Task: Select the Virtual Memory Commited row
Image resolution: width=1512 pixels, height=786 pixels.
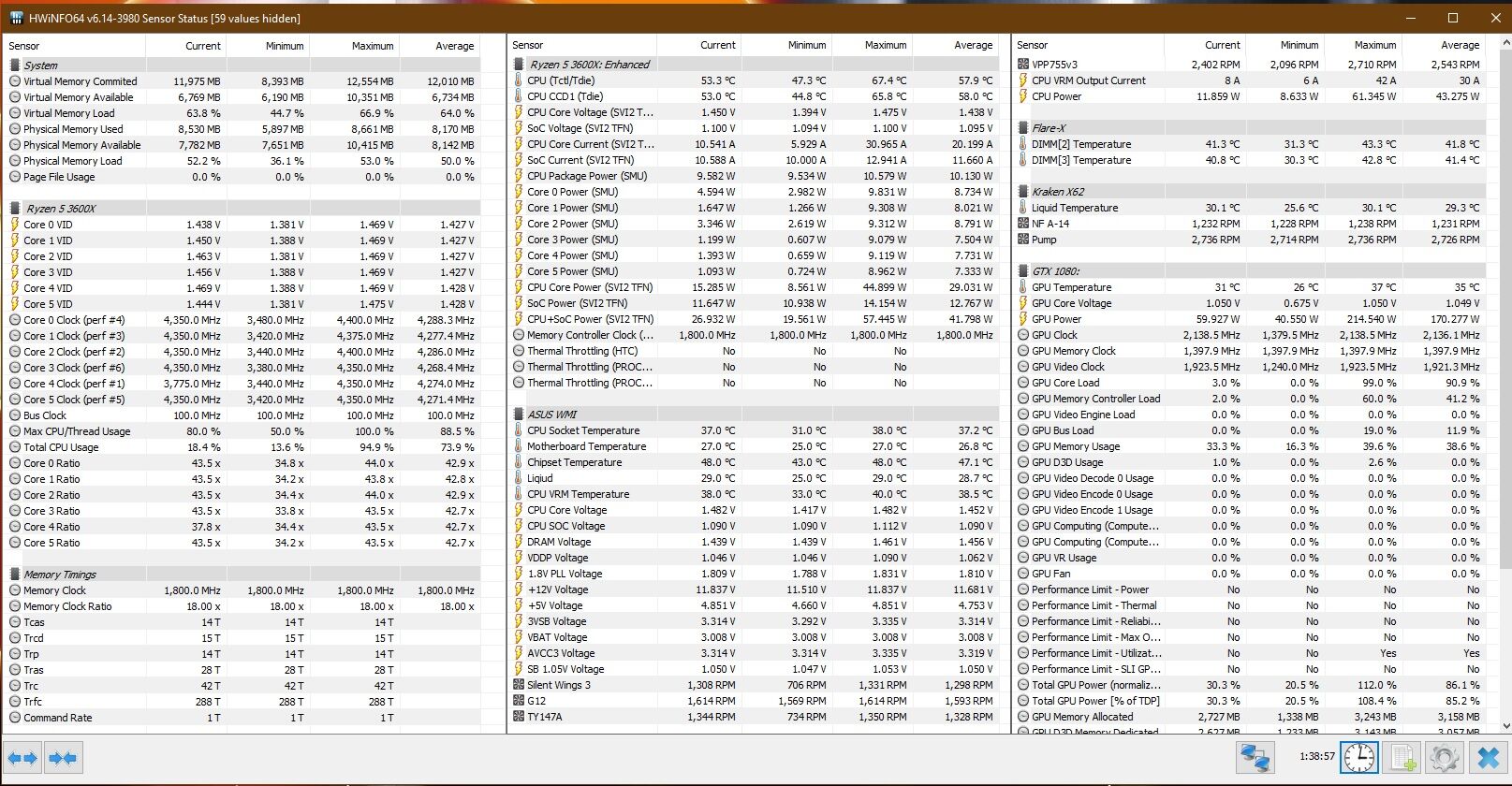Action: 242,81
